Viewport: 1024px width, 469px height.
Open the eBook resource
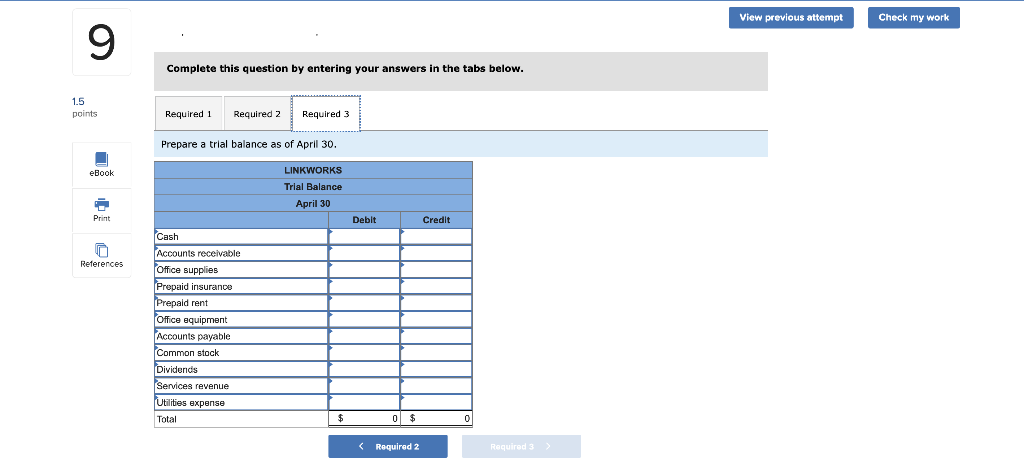pyautogui.click(x=101, y=165)
